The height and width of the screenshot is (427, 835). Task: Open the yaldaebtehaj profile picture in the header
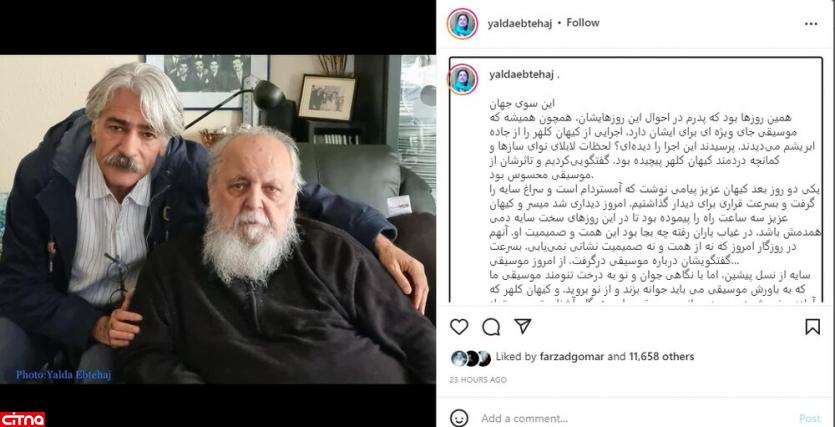click(462, 23)
